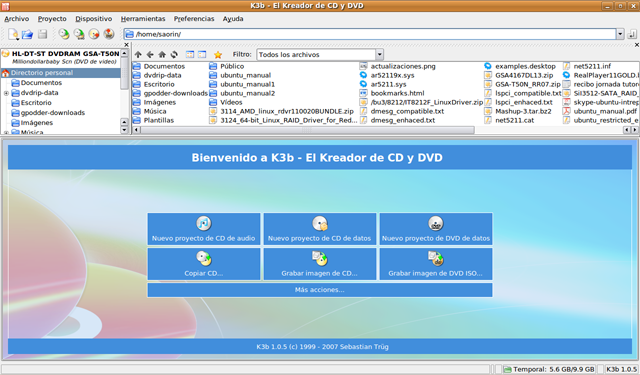
Task: Click the /home/saorin/ path field
Action: point(370,34)
